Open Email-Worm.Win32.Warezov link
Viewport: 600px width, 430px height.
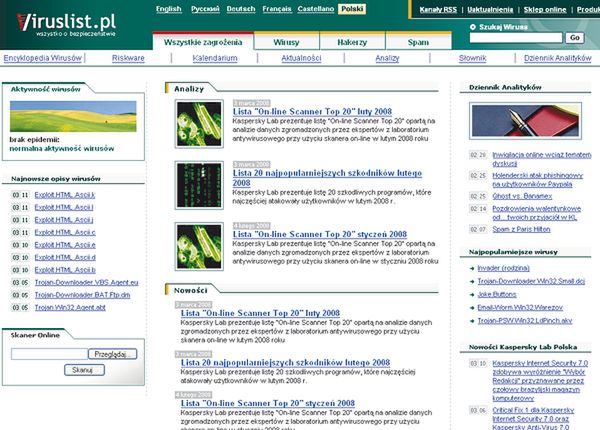pos(520,308)
